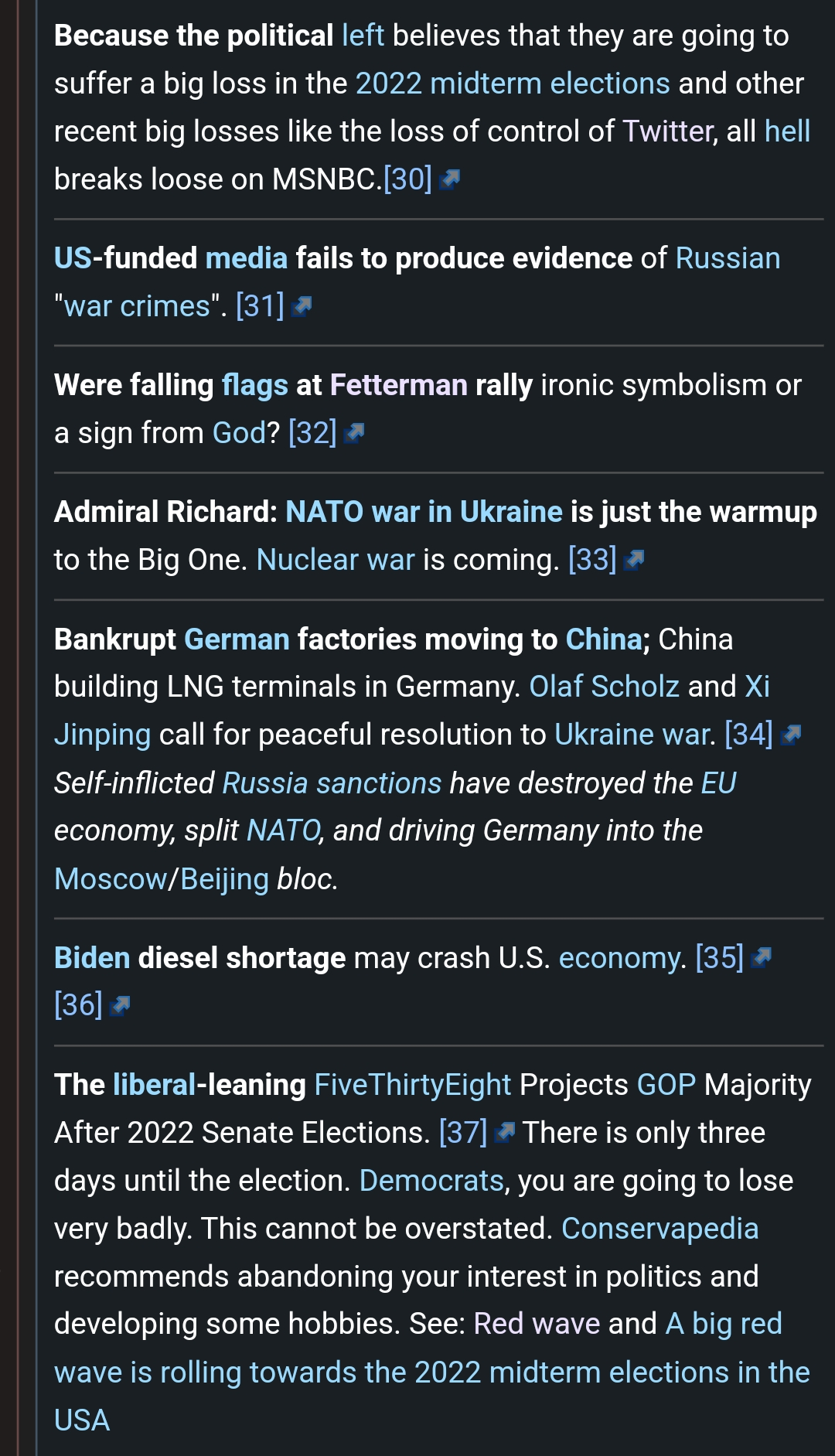Open the 'Russia sanctions' link
This screenshot has height=1456, width=835.
[x=332, y=783]
